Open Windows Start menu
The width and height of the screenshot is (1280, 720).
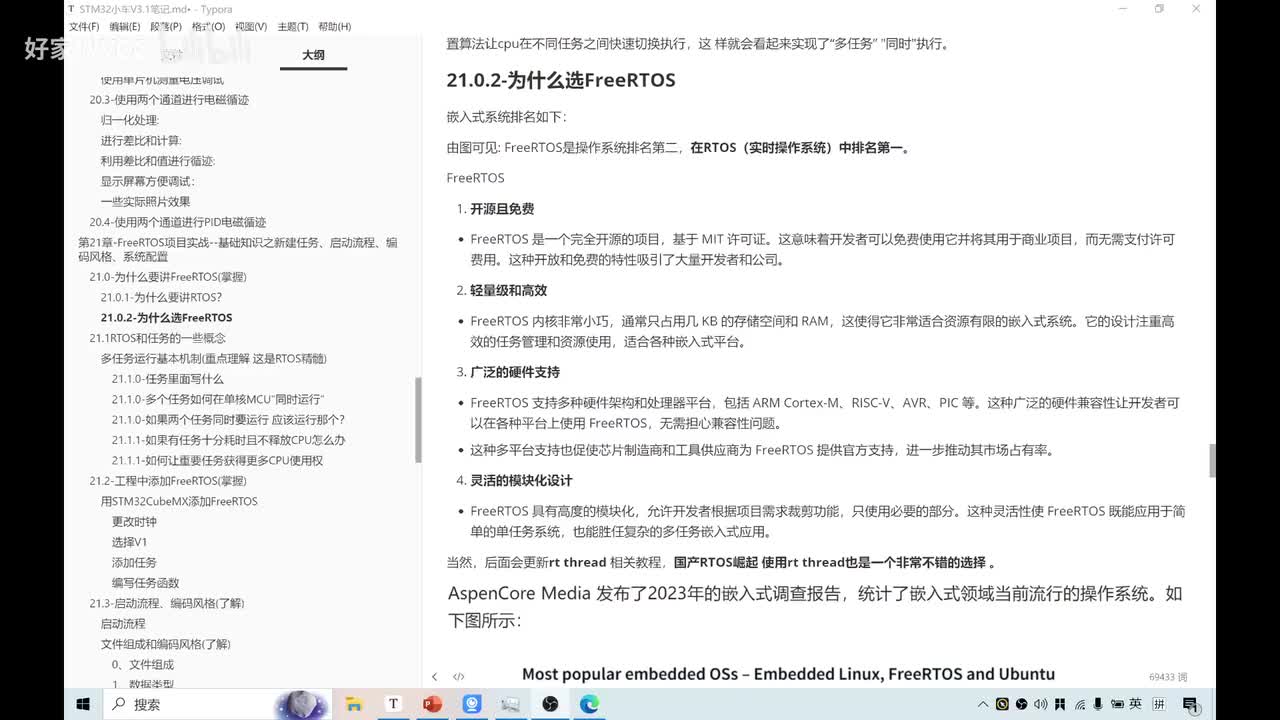click(x=83, y=704)
